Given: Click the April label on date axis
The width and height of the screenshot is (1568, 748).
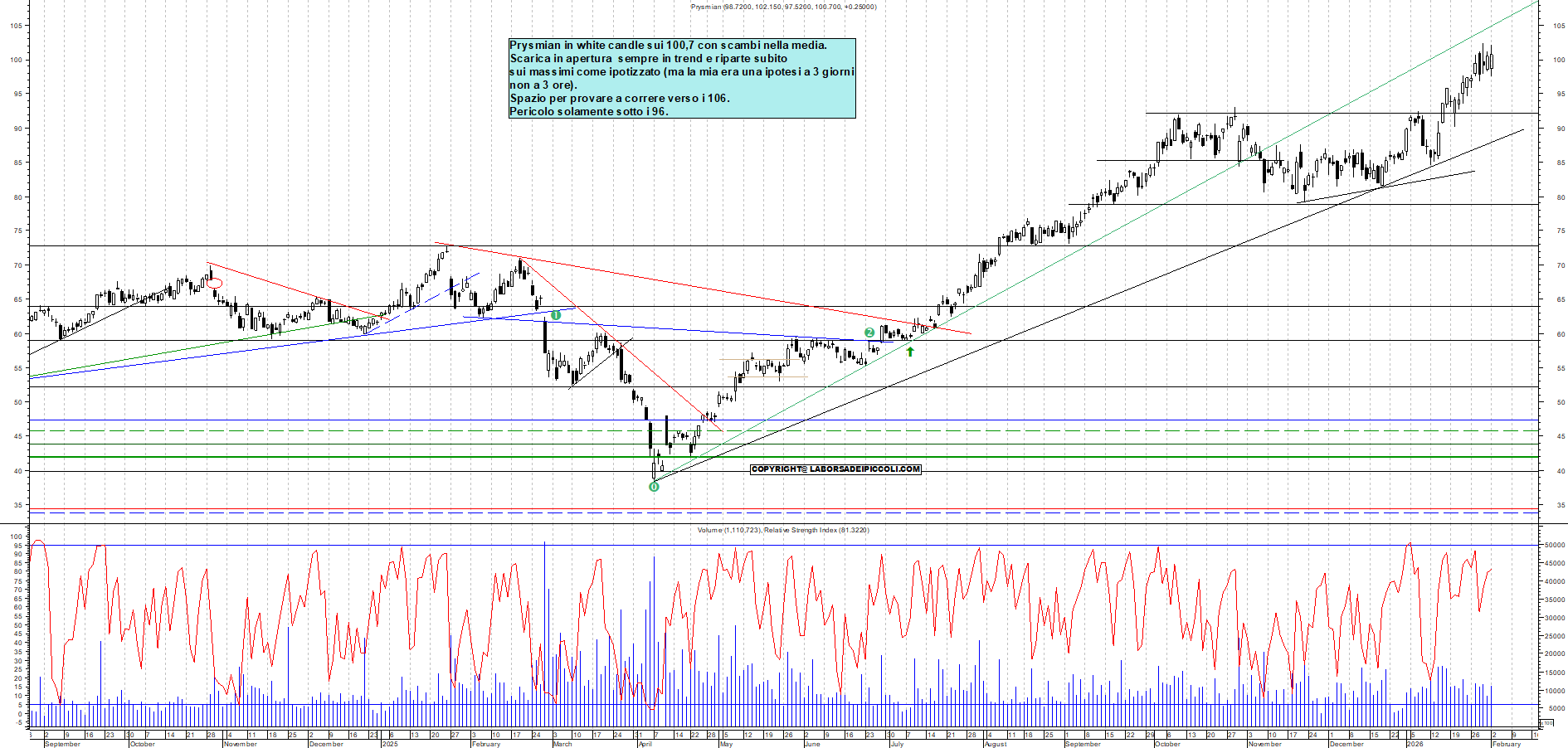Looking at the screenshot, I should [x=645, y=744].
